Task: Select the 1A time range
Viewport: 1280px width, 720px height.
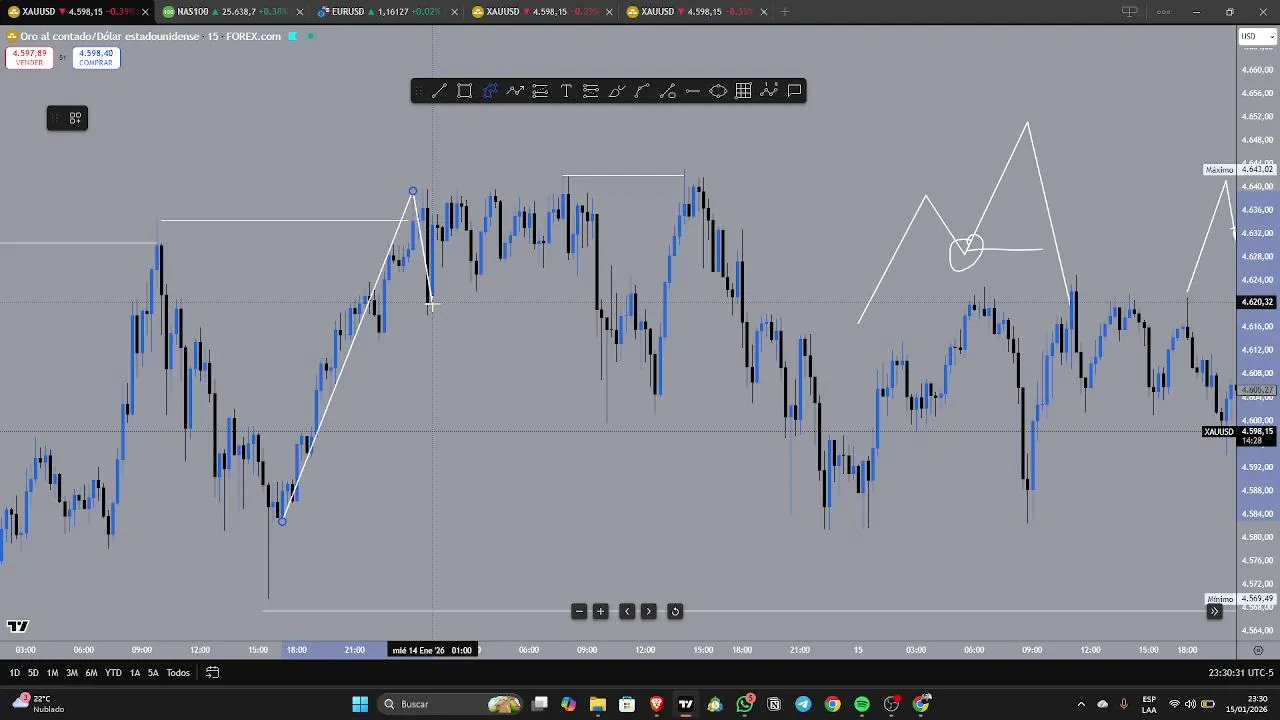Action: tap(135, 673)
